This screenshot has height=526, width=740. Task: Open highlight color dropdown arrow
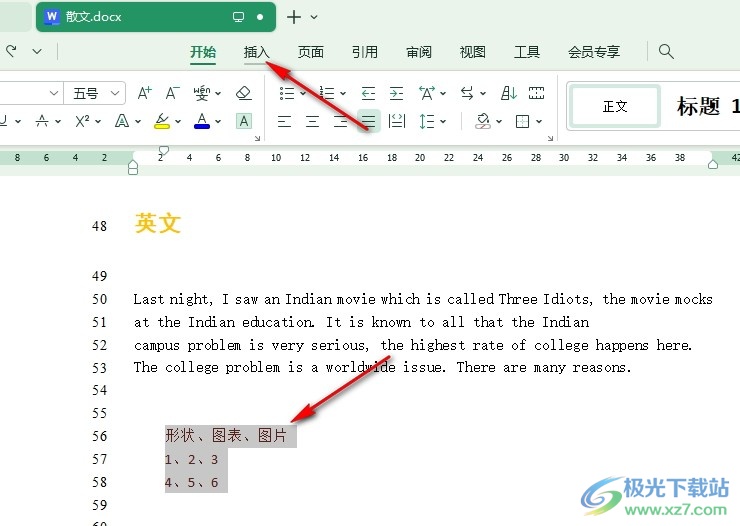click(x=178, y=122)
